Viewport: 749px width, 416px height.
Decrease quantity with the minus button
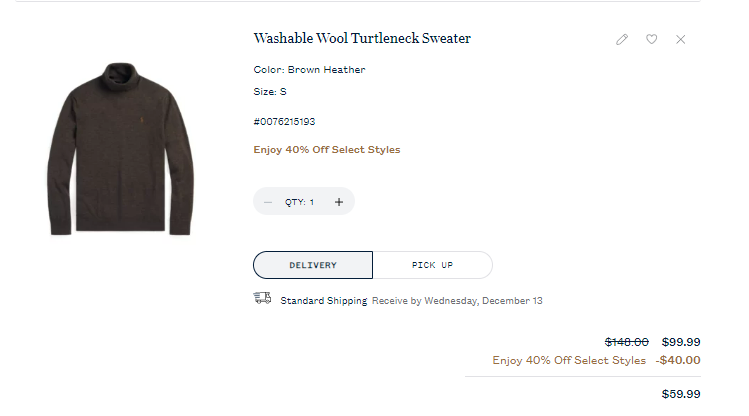(268, 202)
